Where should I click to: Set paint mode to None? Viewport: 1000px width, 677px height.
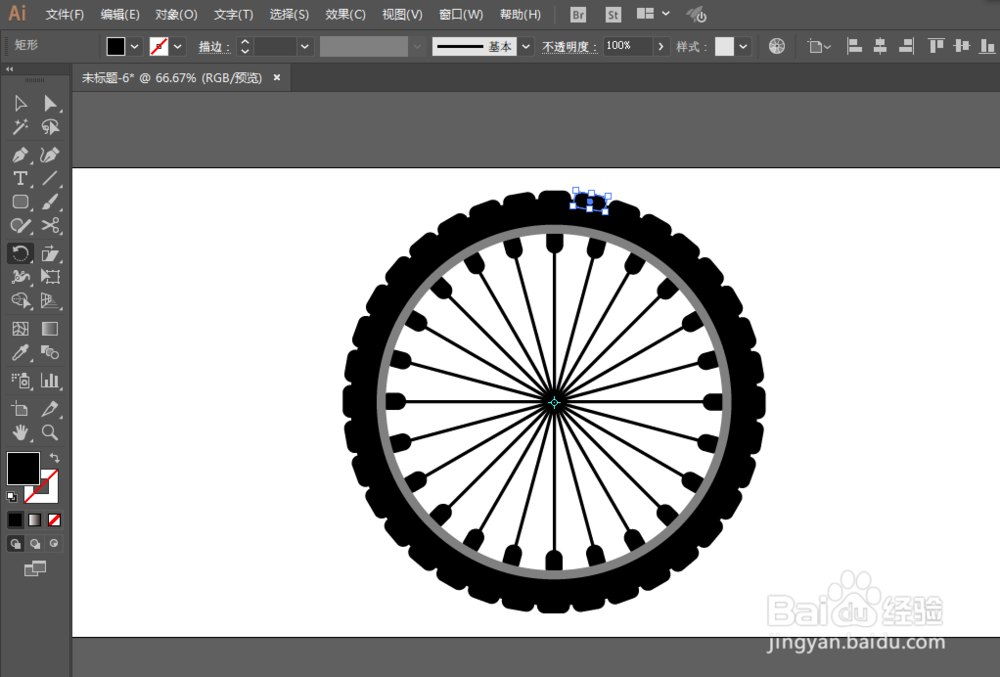click(x=55, y=520)
